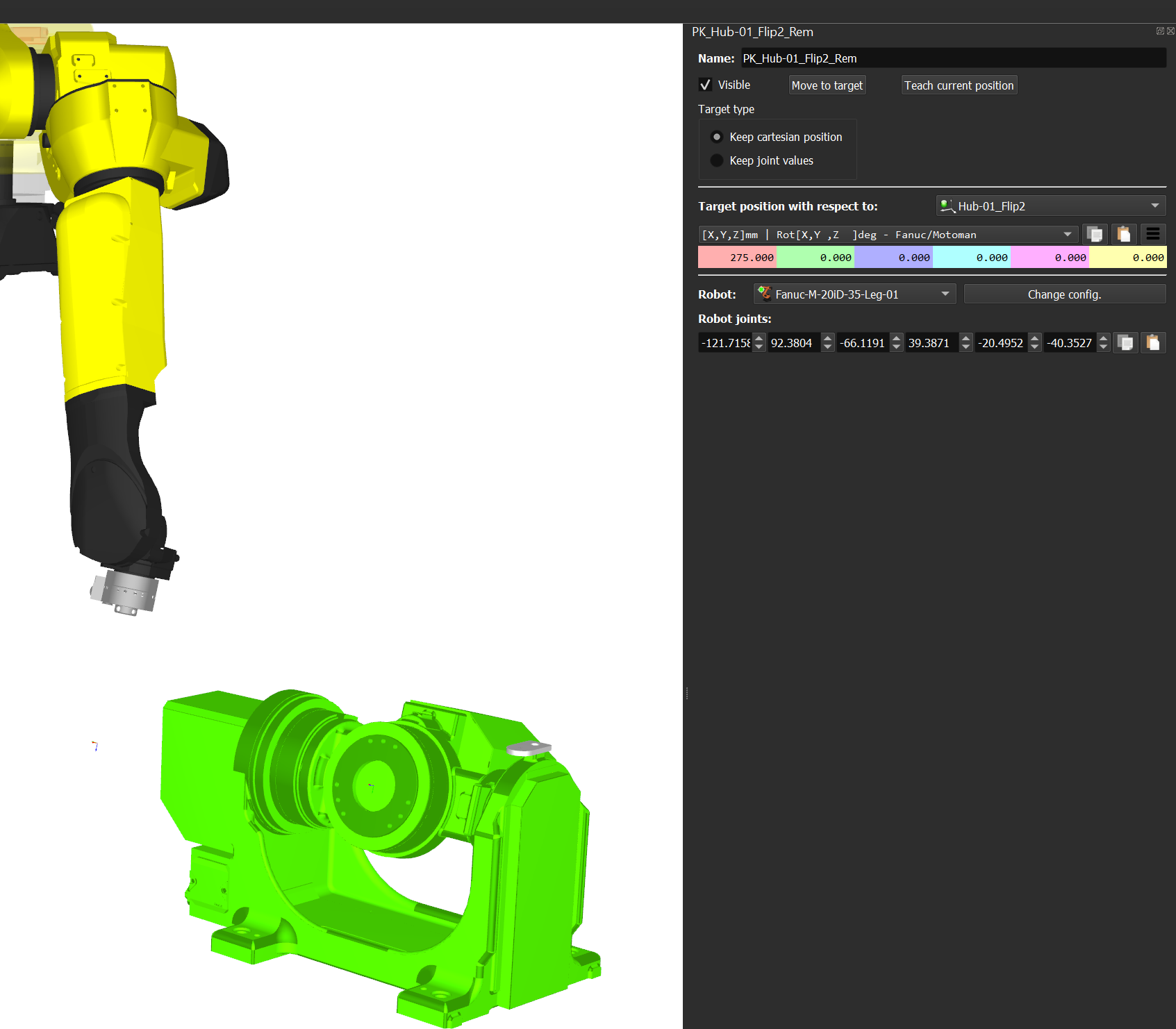The width and height of the screenshot is (1176, 1029).
Task: Select Keep joint values option
Action: click(x=717, y=160)
